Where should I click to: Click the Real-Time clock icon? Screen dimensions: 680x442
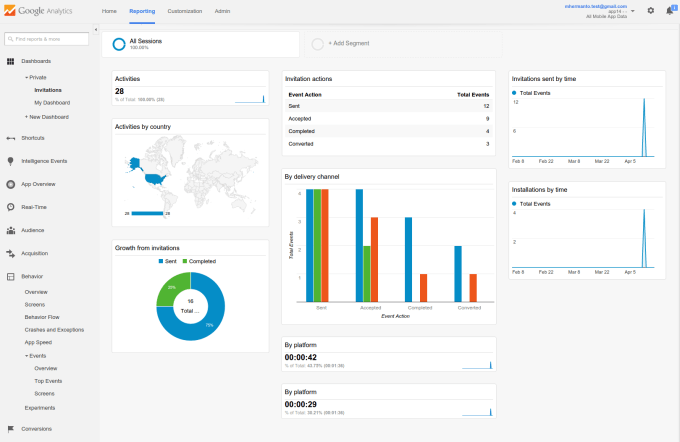point(10,207)
